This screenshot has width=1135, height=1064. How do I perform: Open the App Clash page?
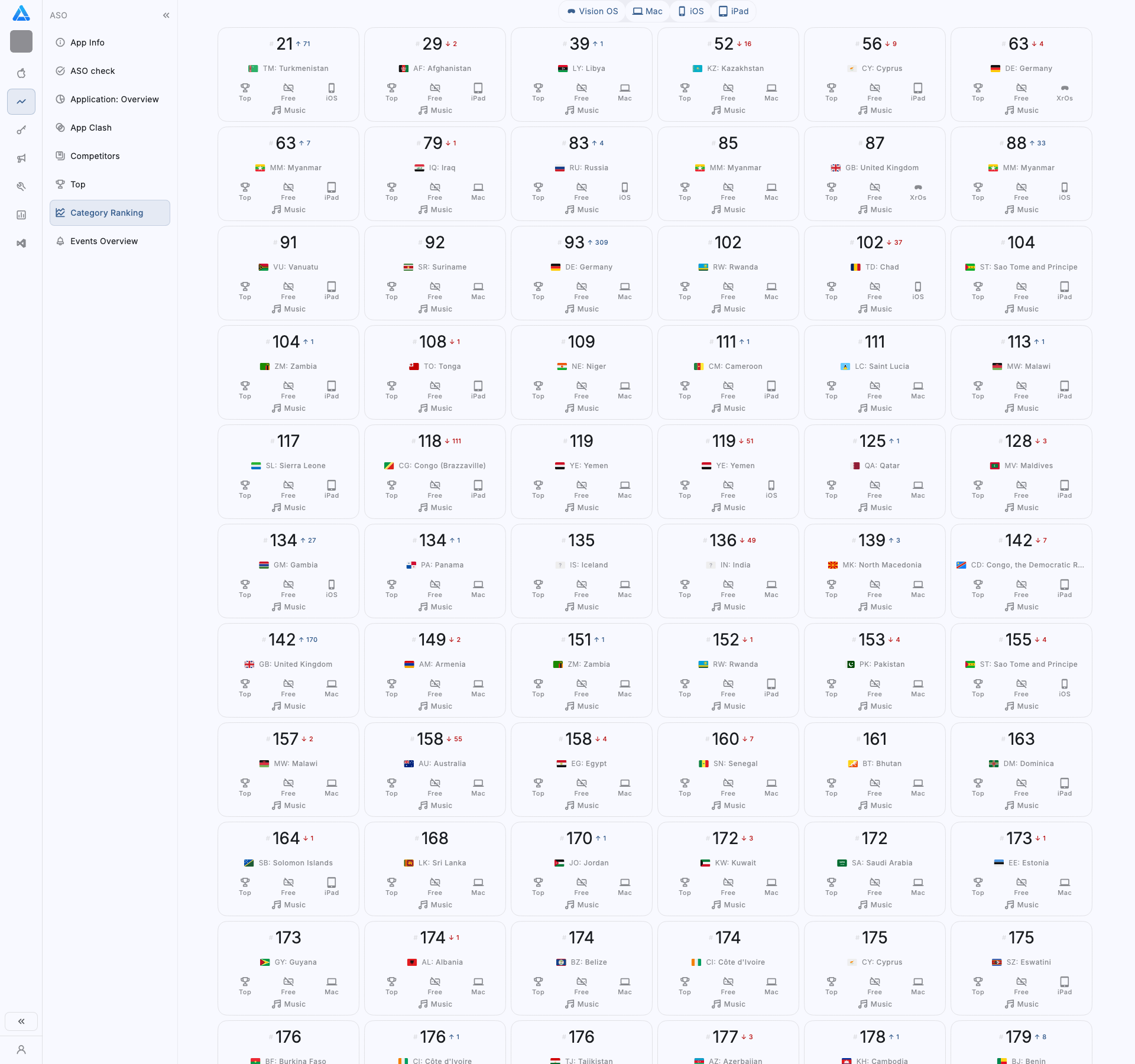coord(90,128)
